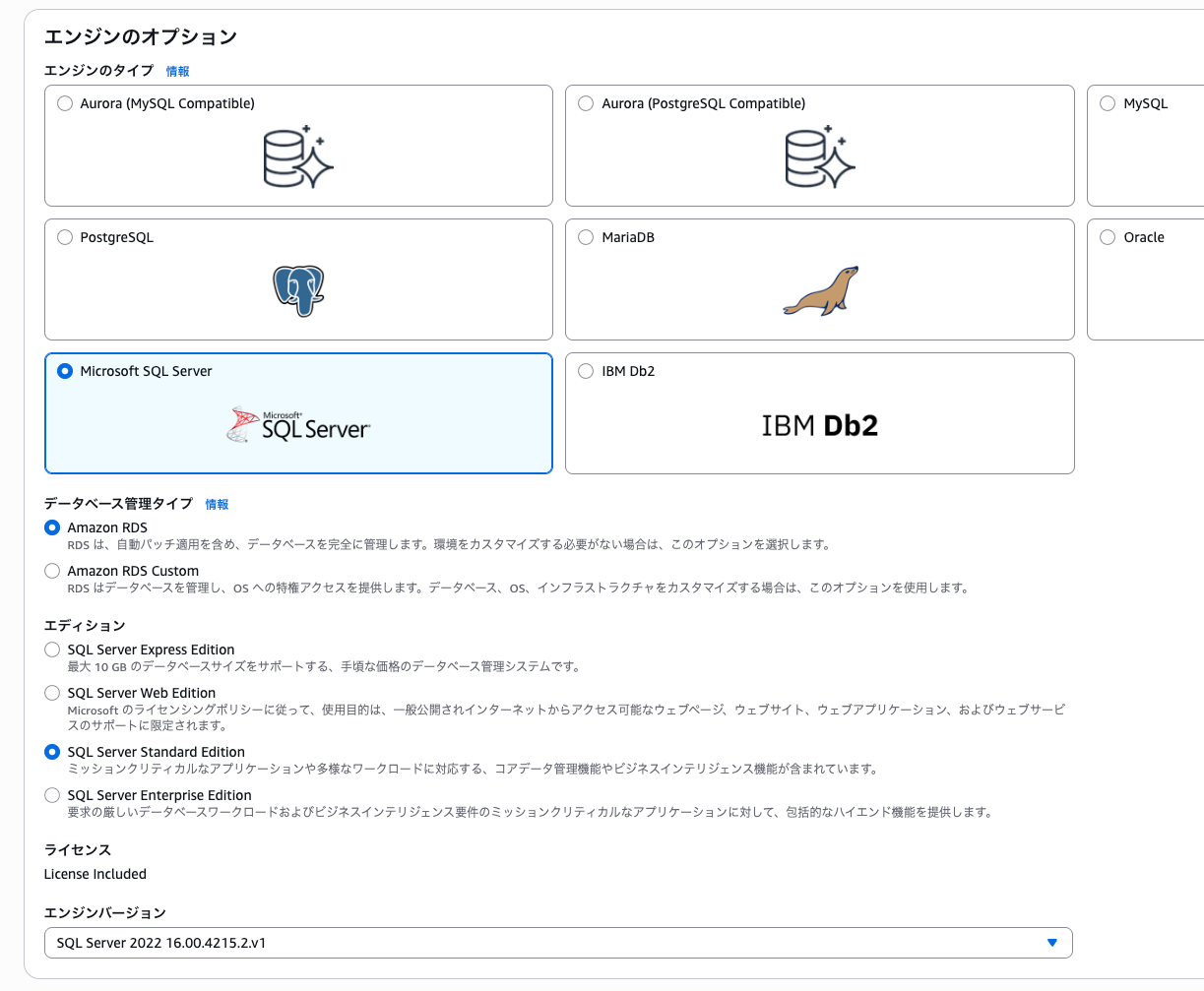Open 情報 link next to エンジンのタイプ
The height and width of the screenshot is (991, 1204).
click(x=177, y=71)
